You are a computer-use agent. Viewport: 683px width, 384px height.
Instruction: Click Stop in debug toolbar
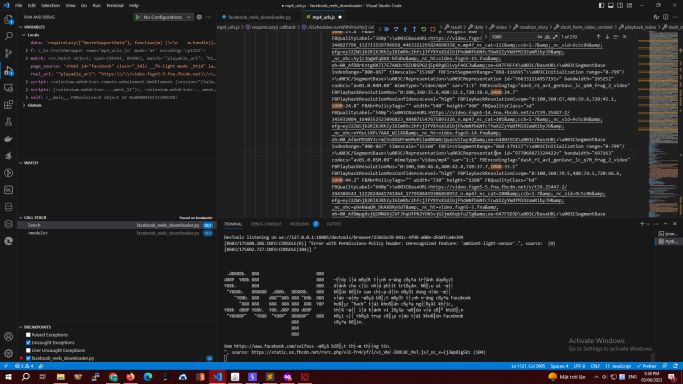433,29
